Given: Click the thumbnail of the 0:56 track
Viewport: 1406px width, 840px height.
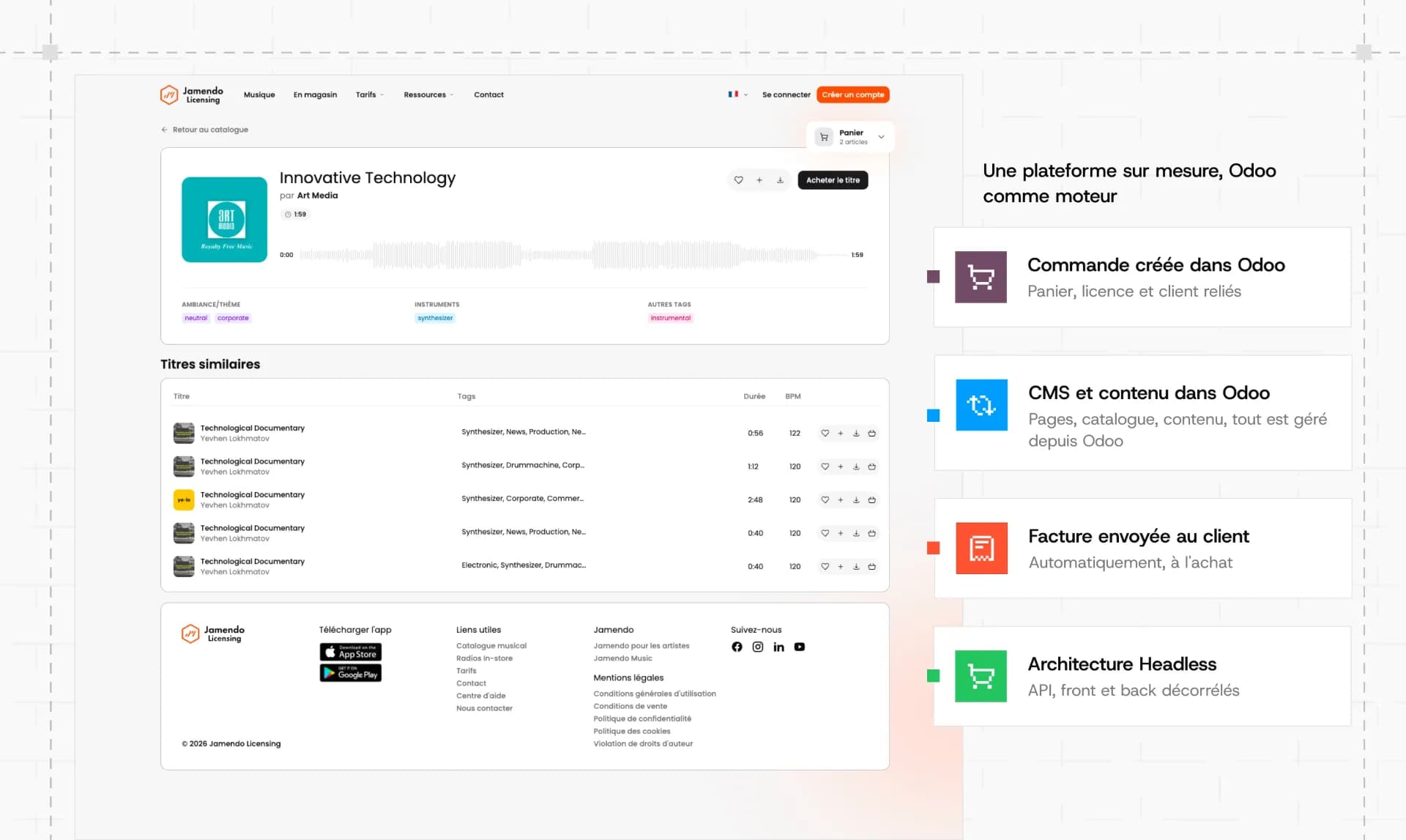Looking at the screenshot, I should click(184, 434).
